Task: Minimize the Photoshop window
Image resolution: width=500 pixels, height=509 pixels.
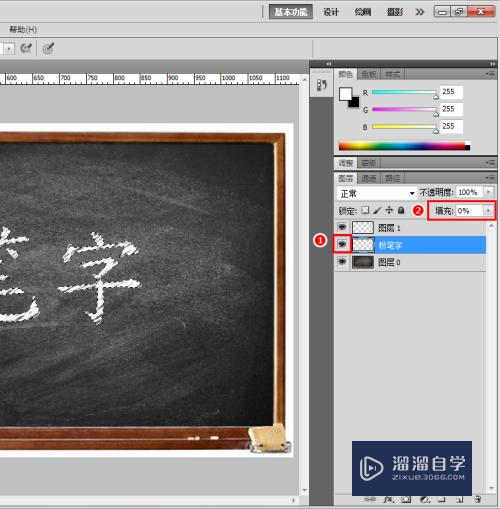Action: (442, 12)
